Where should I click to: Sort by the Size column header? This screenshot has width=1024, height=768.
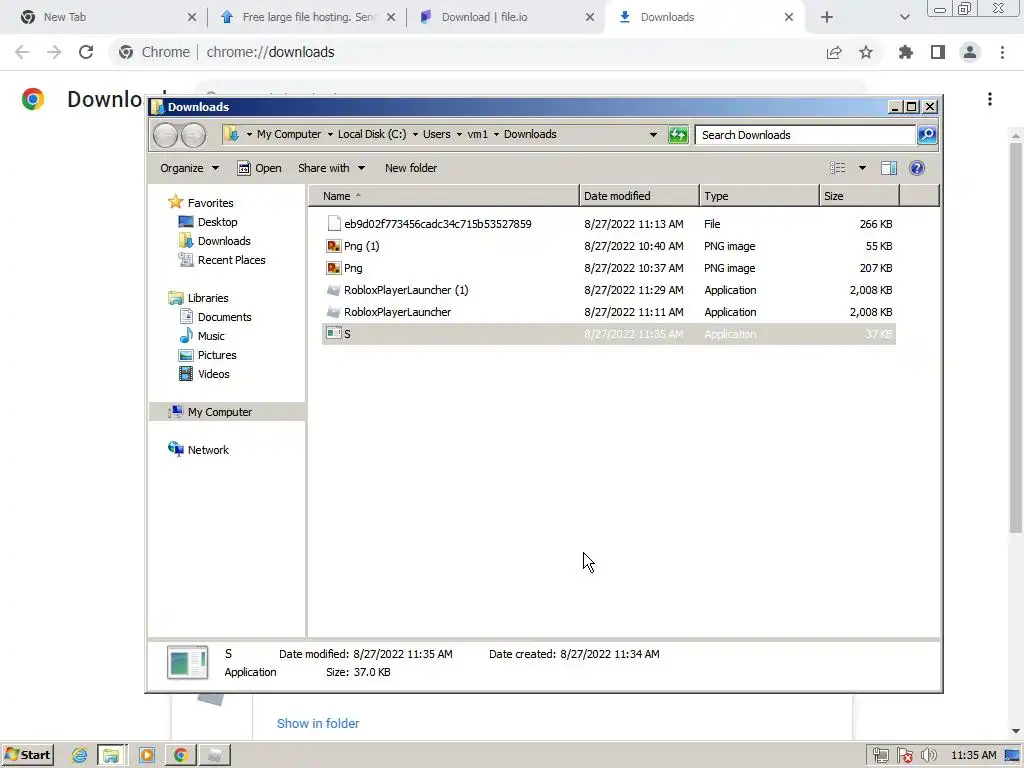coord(859,196)
